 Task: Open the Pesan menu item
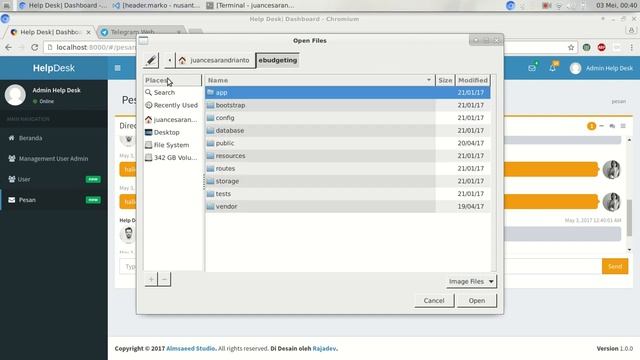(x=54, y=200)
